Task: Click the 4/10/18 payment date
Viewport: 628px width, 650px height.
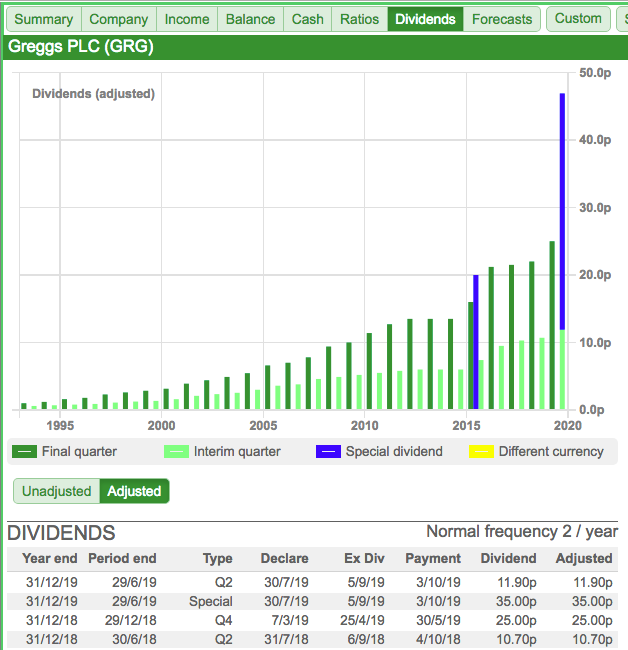Action: (438, 640)
